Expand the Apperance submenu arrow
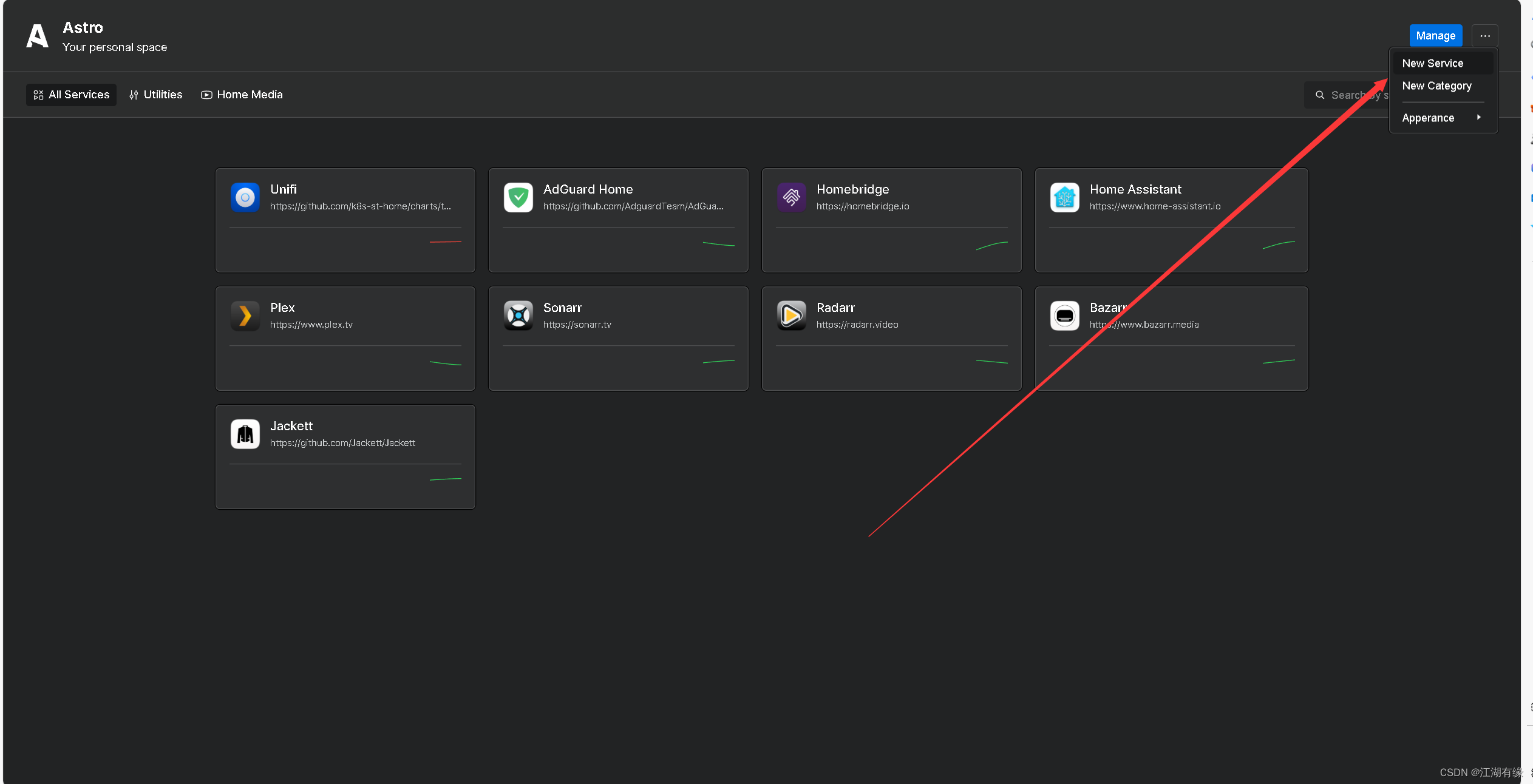Viewport: 1533px width, 784px height. coord(1478,118)
